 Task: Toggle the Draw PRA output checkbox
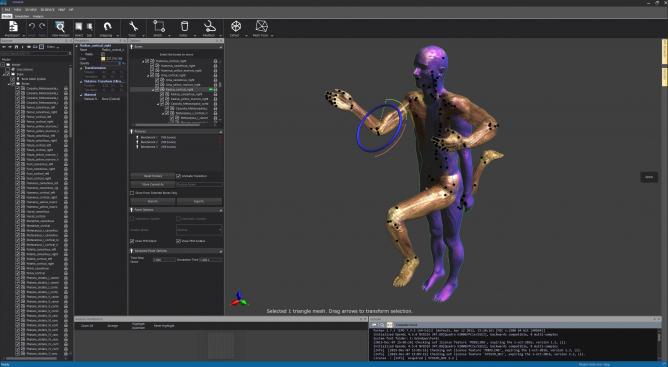point(179,241)
